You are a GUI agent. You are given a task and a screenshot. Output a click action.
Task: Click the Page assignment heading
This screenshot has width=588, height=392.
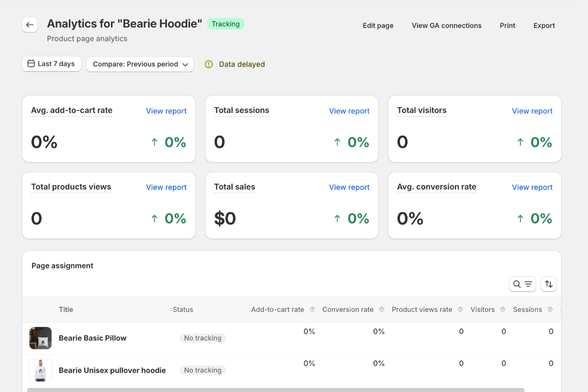tap(62, 266)
